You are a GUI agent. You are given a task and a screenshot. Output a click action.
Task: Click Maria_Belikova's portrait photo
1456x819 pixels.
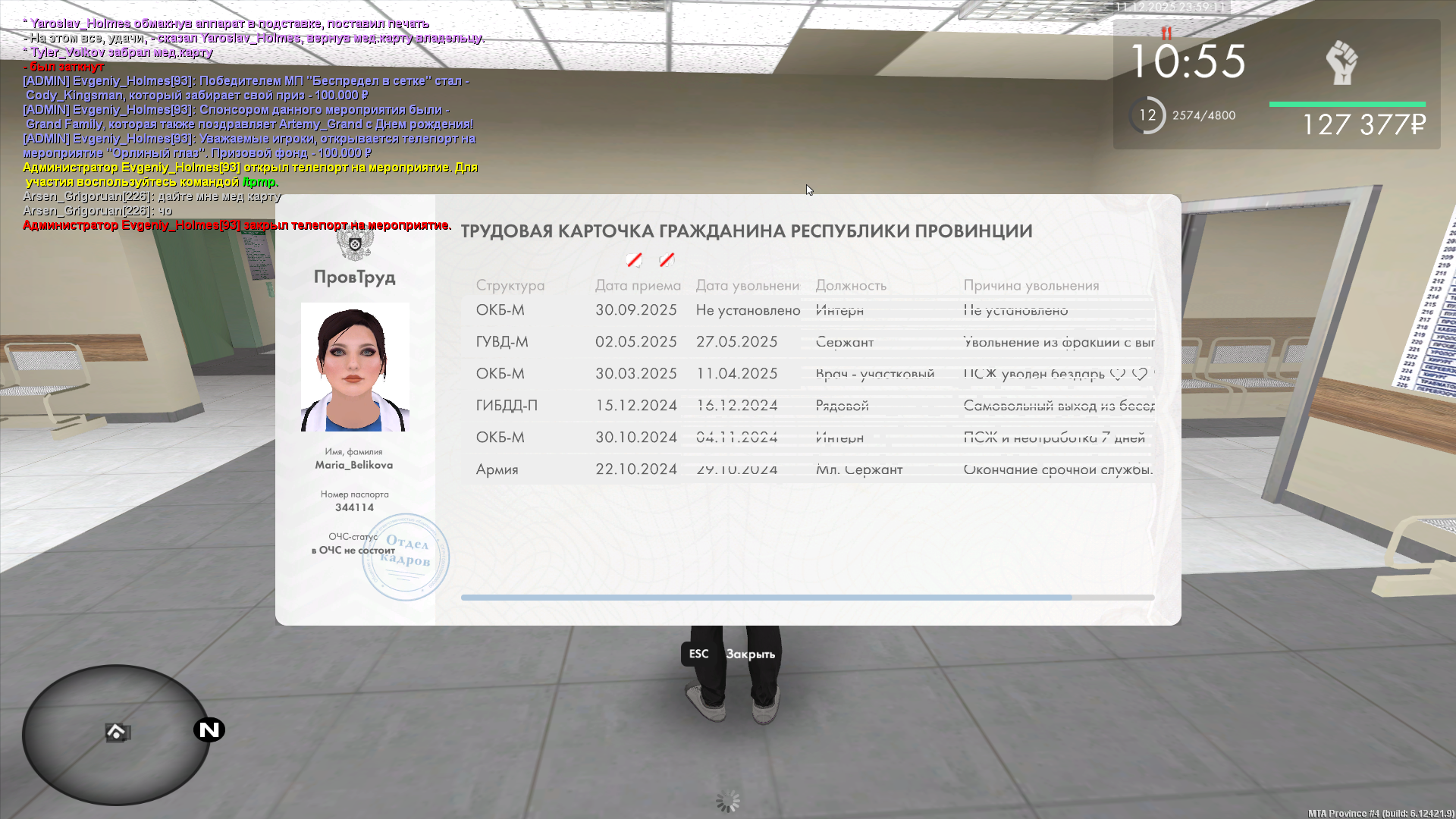(355, 367)
